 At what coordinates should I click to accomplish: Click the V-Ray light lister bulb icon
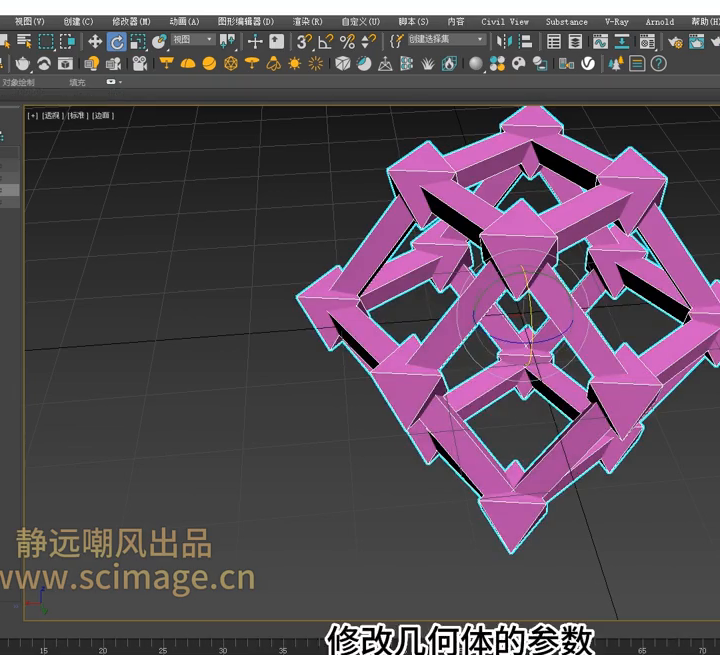(x=91, y=63)
